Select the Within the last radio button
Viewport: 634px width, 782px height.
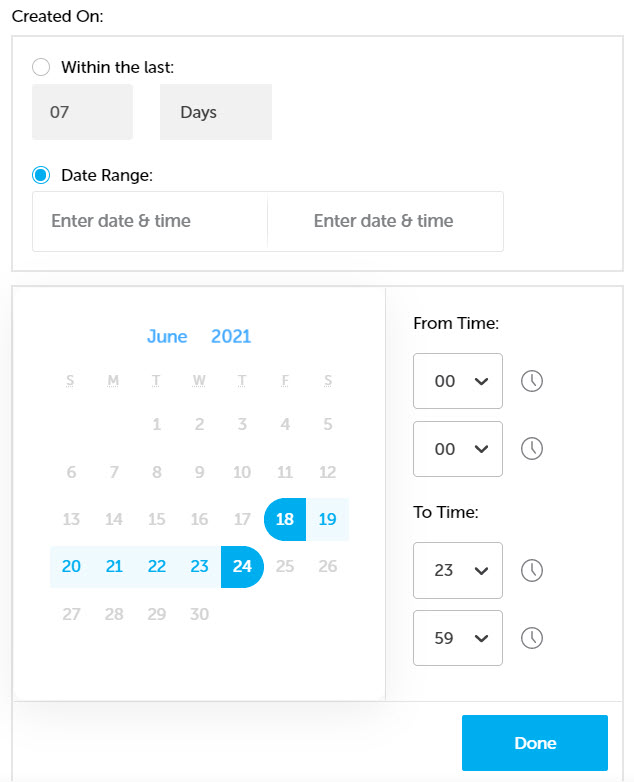[41, 67]
